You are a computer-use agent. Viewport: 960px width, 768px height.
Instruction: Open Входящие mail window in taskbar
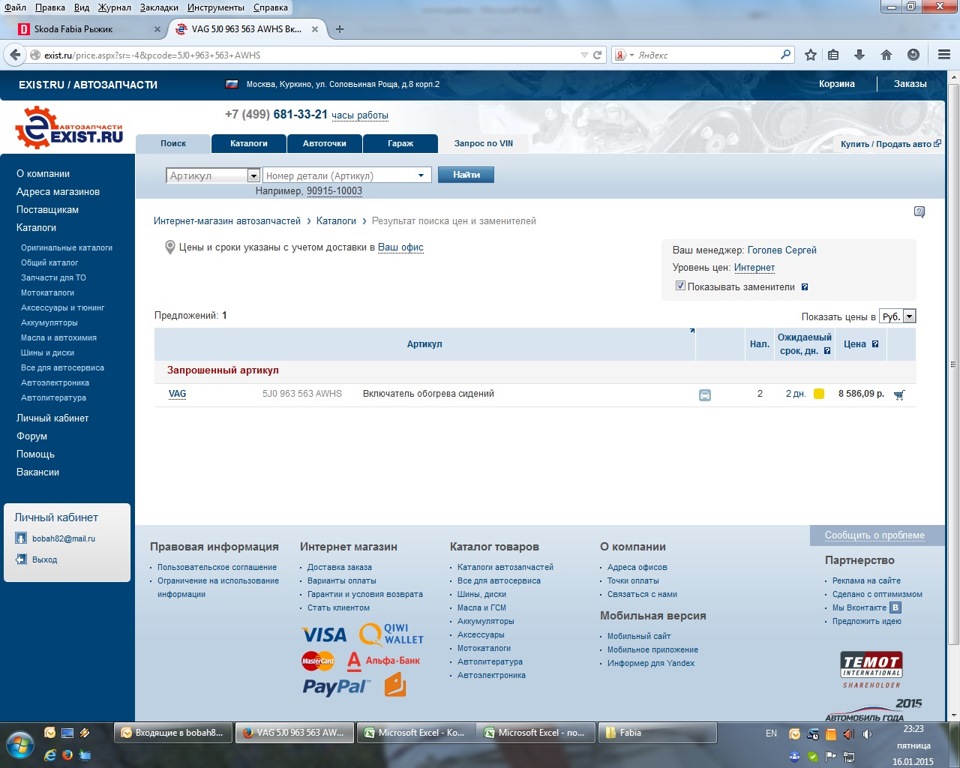pos(173,732)
